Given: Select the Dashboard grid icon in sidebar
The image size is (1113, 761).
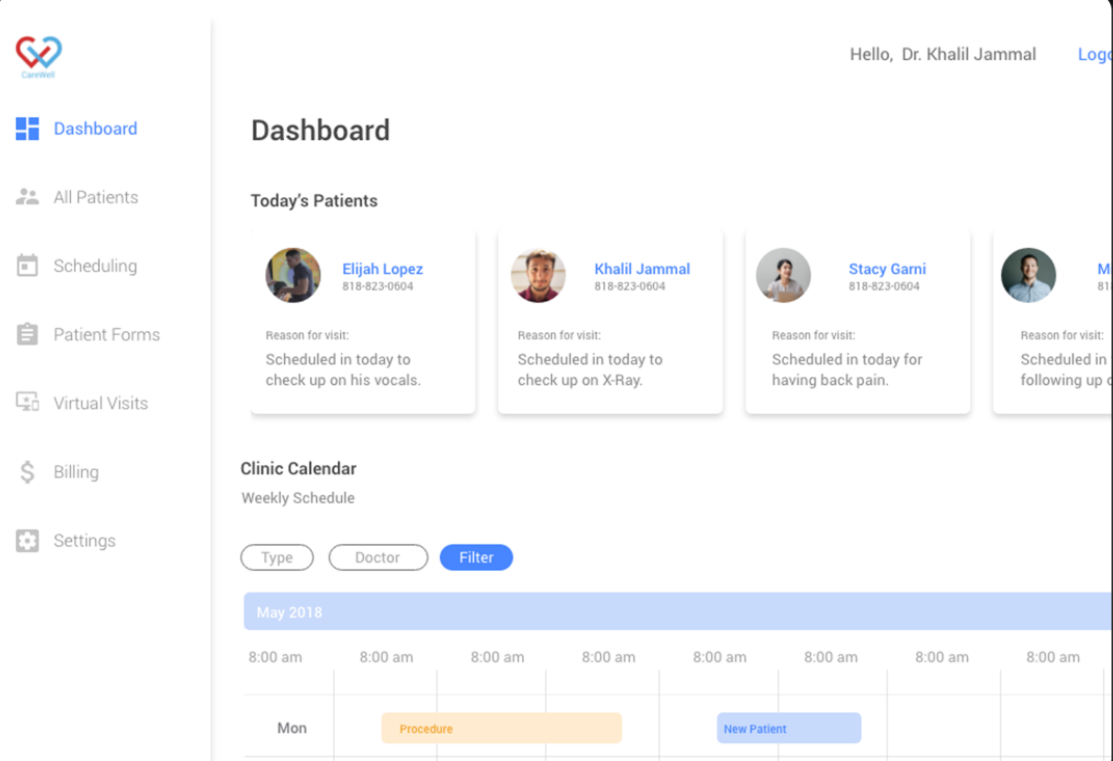Looking at the screenshot, I should (x=27, y=128).
